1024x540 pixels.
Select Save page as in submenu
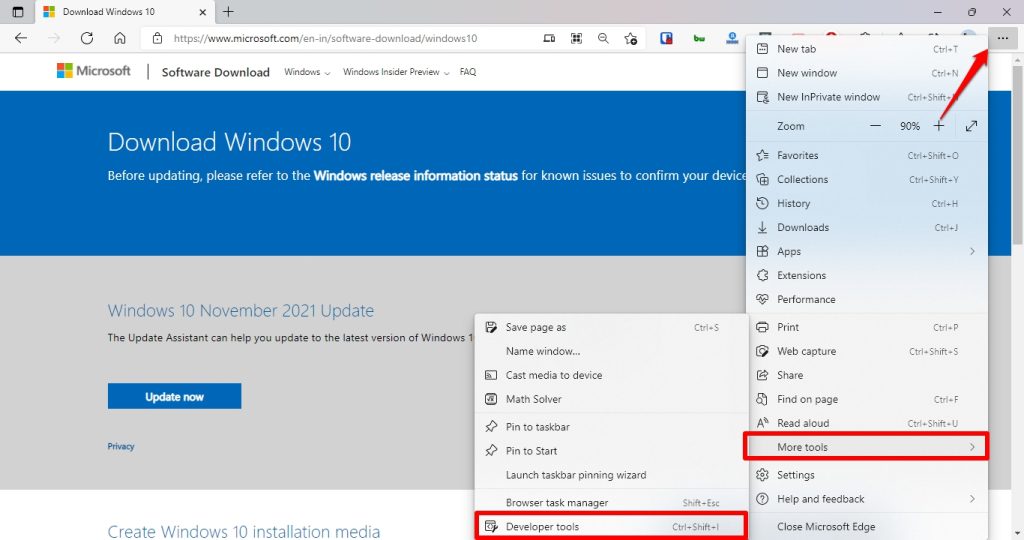point(611,327)
